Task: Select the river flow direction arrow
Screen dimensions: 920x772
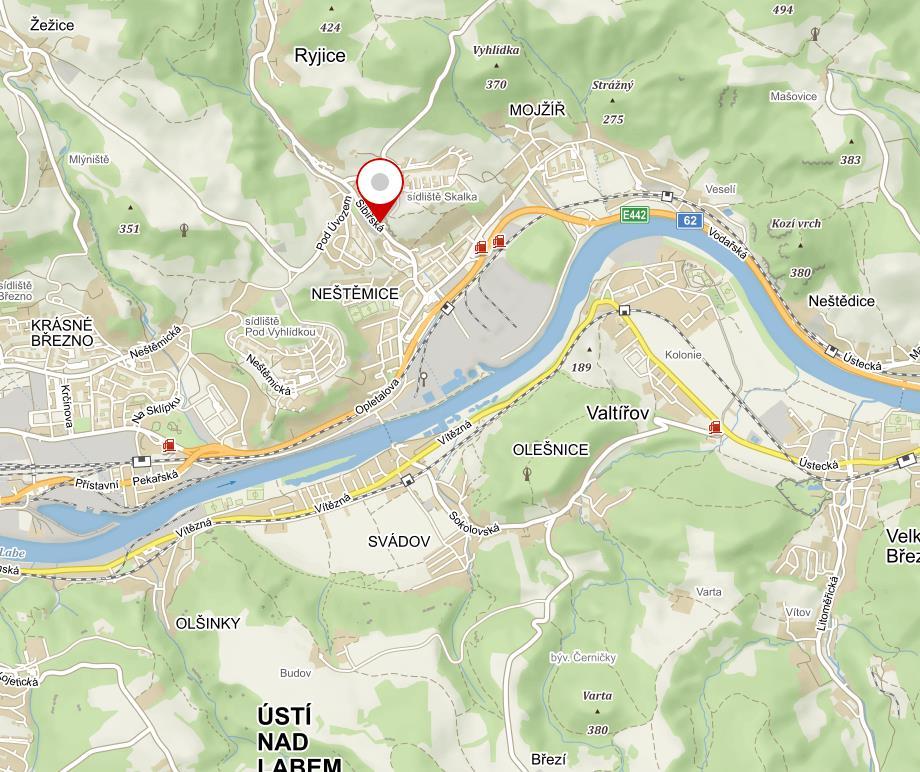Action: 226,483
